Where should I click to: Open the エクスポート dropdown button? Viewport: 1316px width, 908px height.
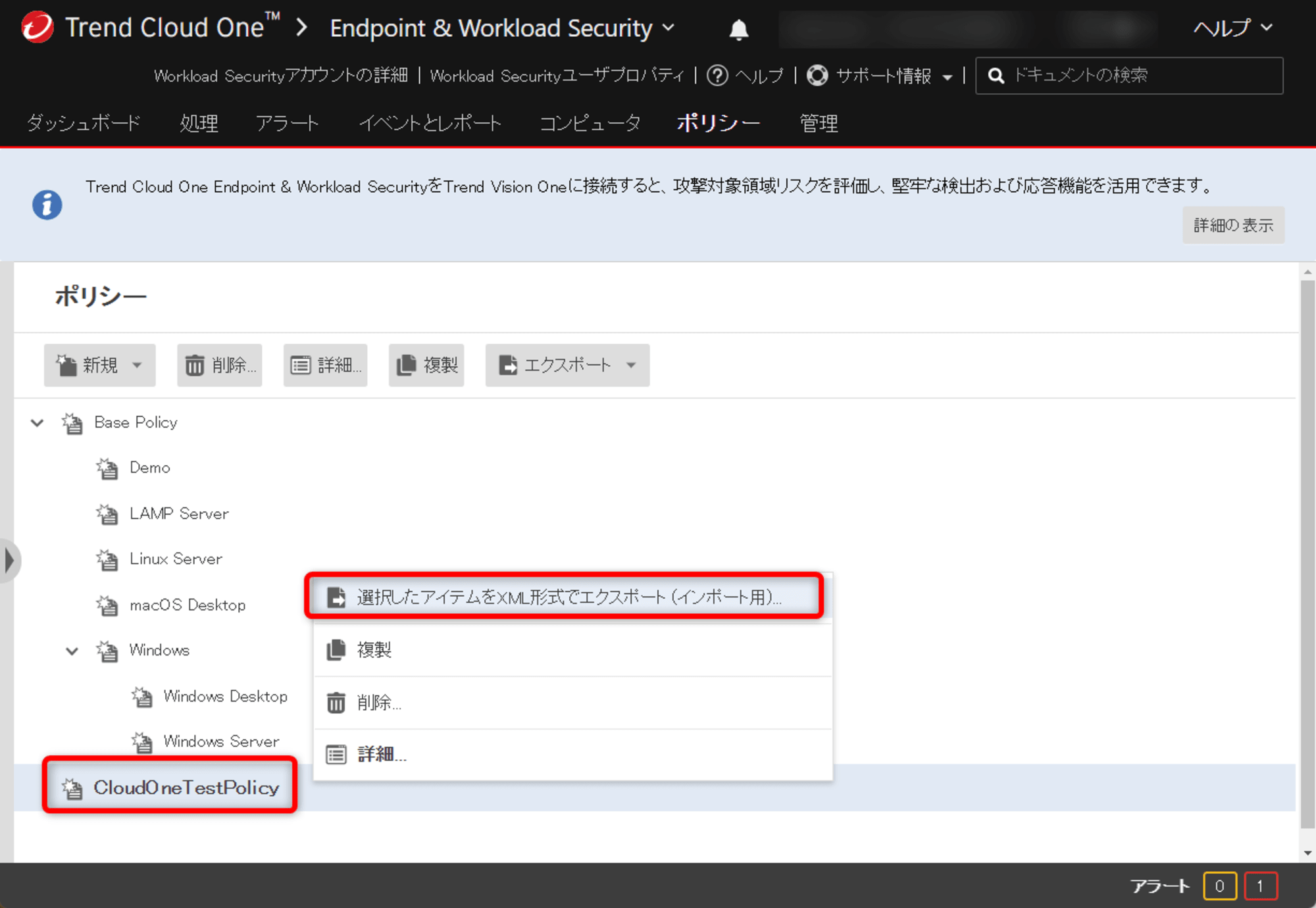(x=567, y=365)
